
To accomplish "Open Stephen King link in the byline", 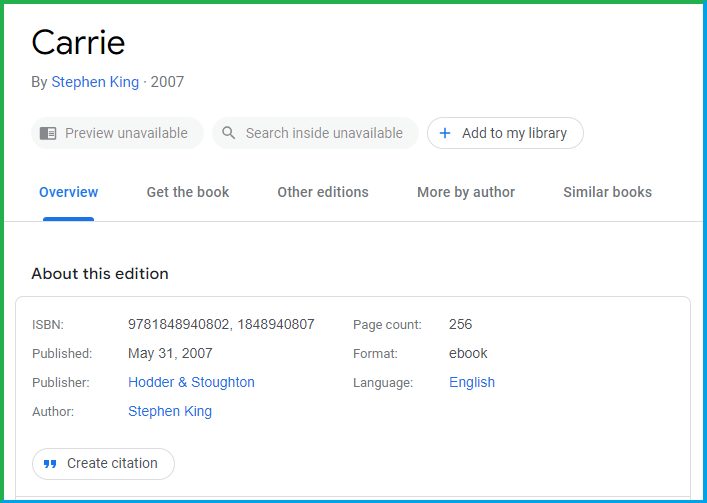I will tap(95, 82).
